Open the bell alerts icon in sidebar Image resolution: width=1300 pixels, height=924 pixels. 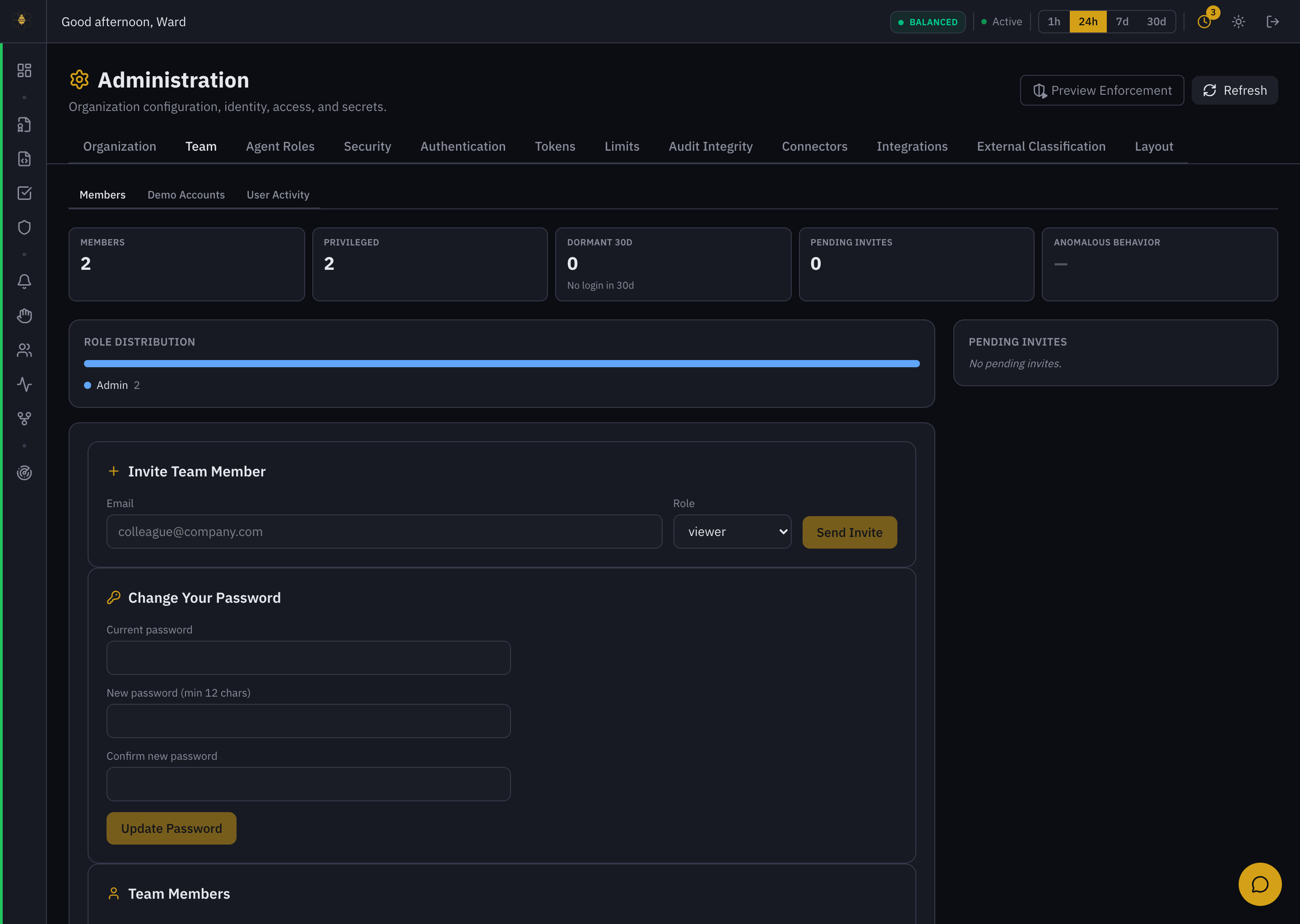click(24, 282)
